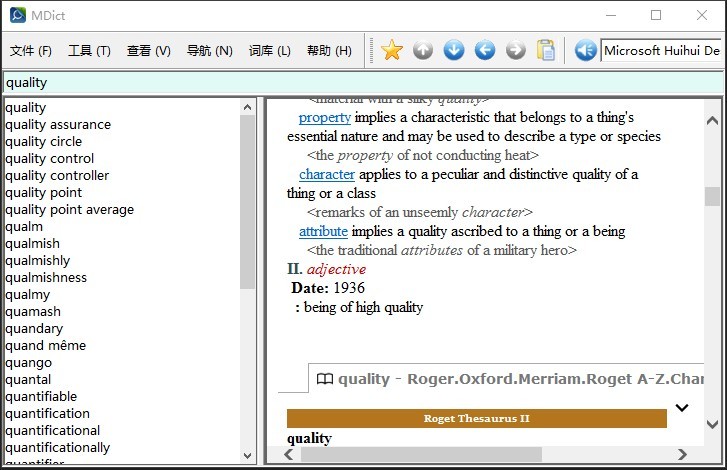Click the word list scroll-up arrow

pyautogui.click(x=248, y=107)
